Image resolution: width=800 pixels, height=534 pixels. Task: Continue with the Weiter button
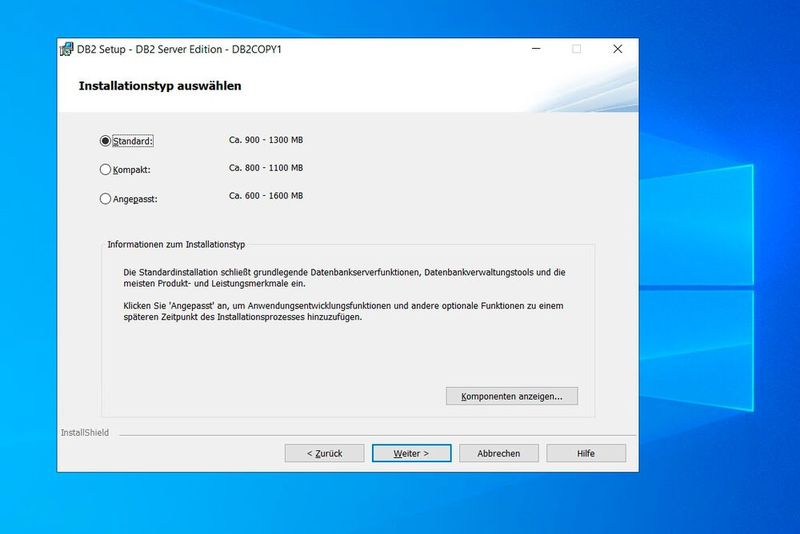click(412, 453)
